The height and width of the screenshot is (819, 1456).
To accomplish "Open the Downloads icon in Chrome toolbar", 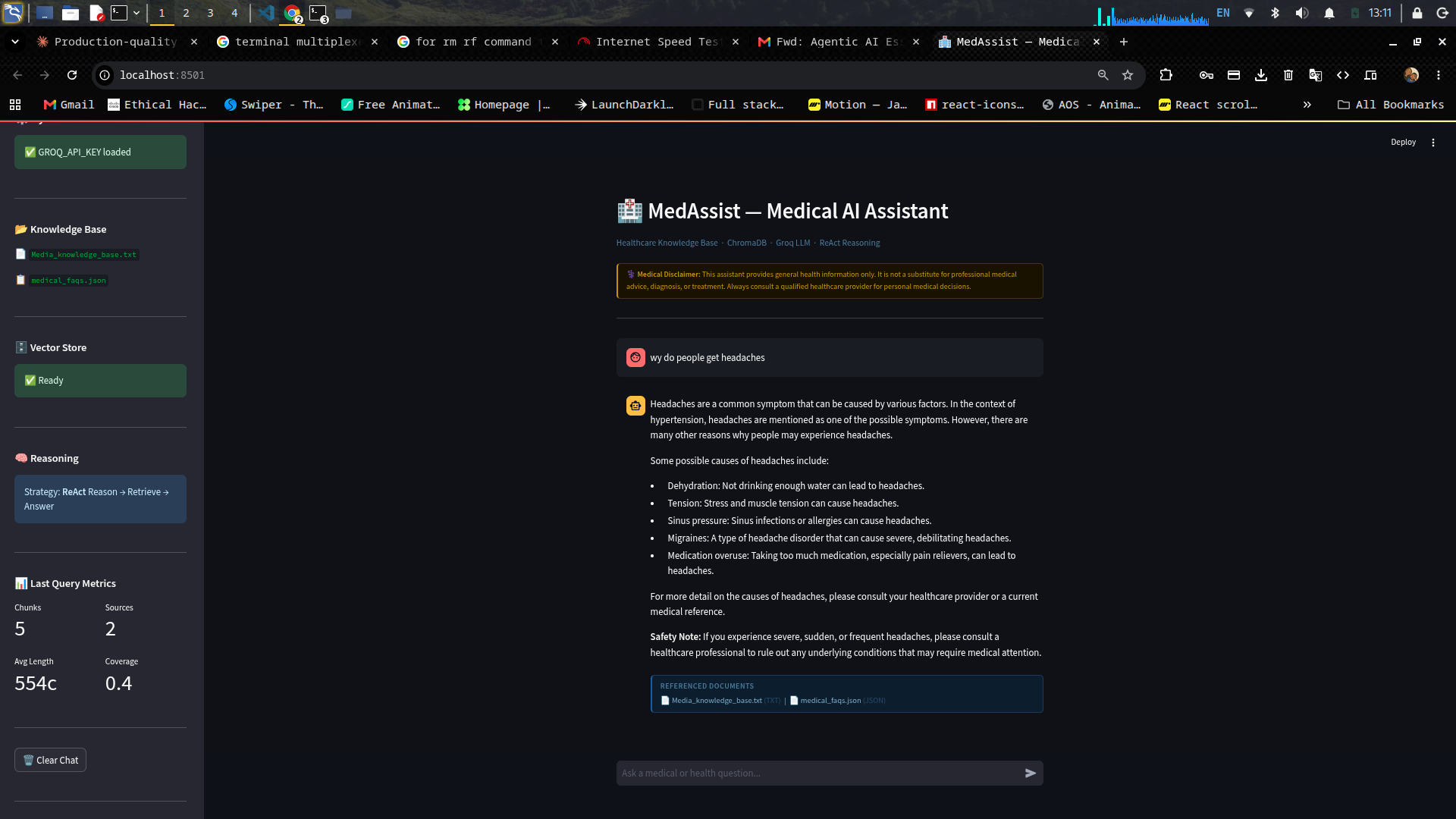I will [1260, 75].
